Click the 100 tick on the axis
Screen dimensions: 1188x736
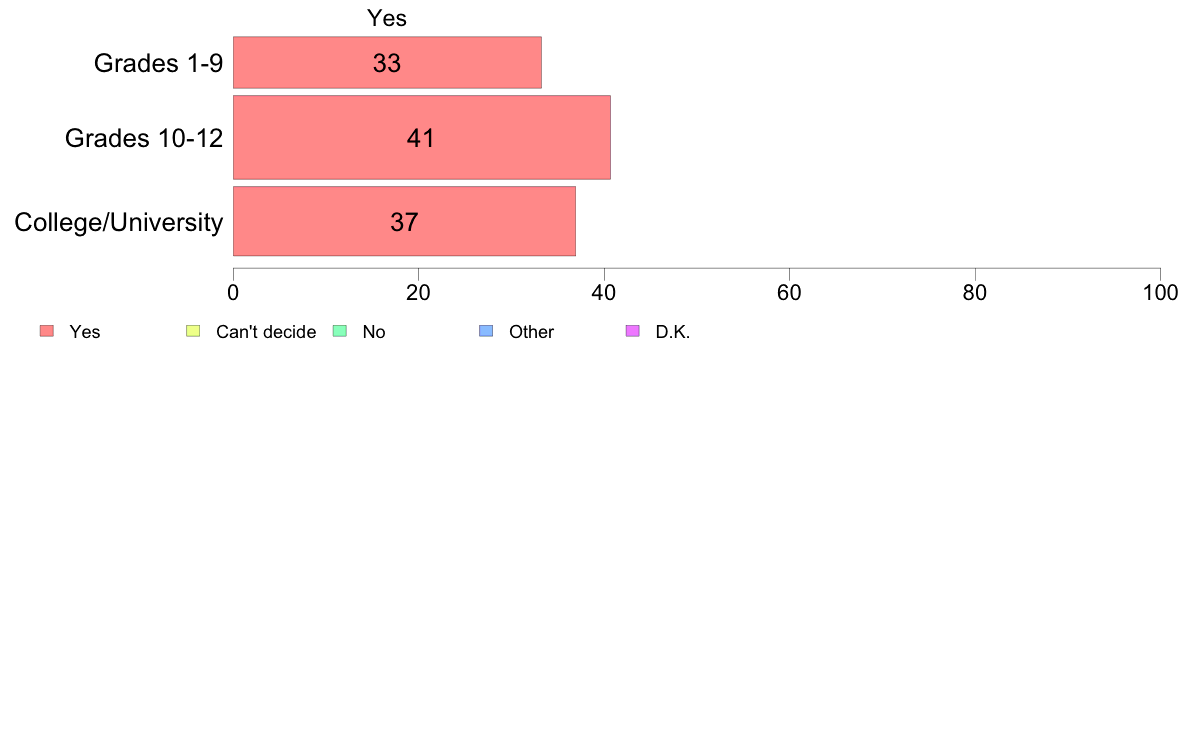tap(1160, 293)
